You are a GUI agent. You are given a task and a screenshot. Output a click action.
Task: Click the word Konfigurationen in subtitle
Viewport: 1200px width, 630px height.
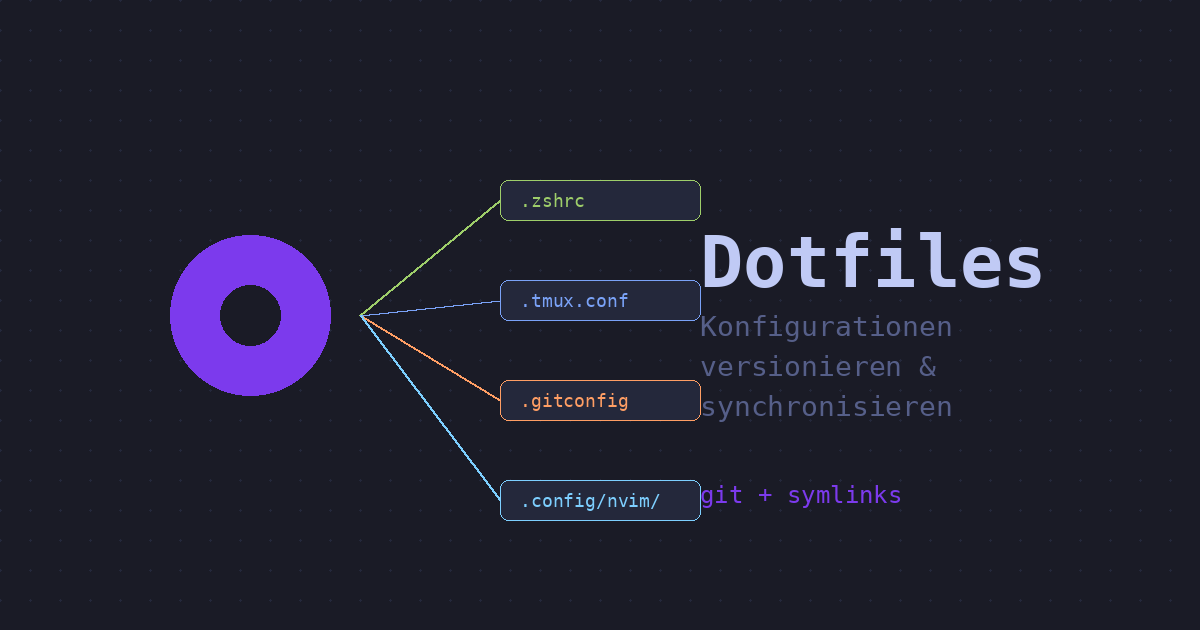[x=826, y=327]
